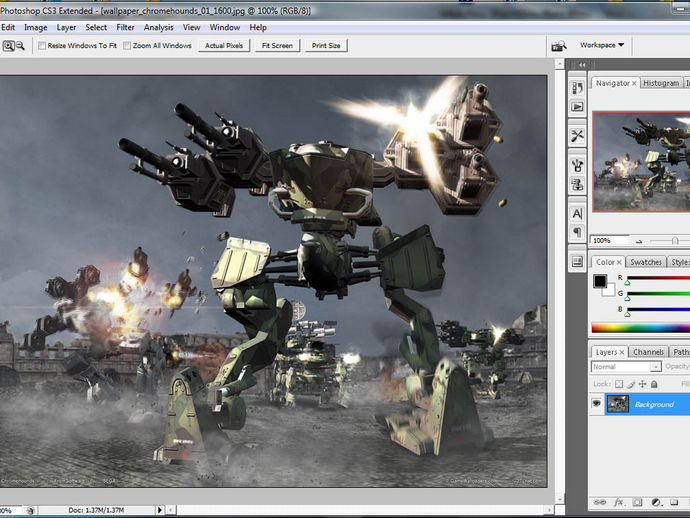Open the Help menu
The height and width of the screenshot is (518, 690).
coord(258,27)
